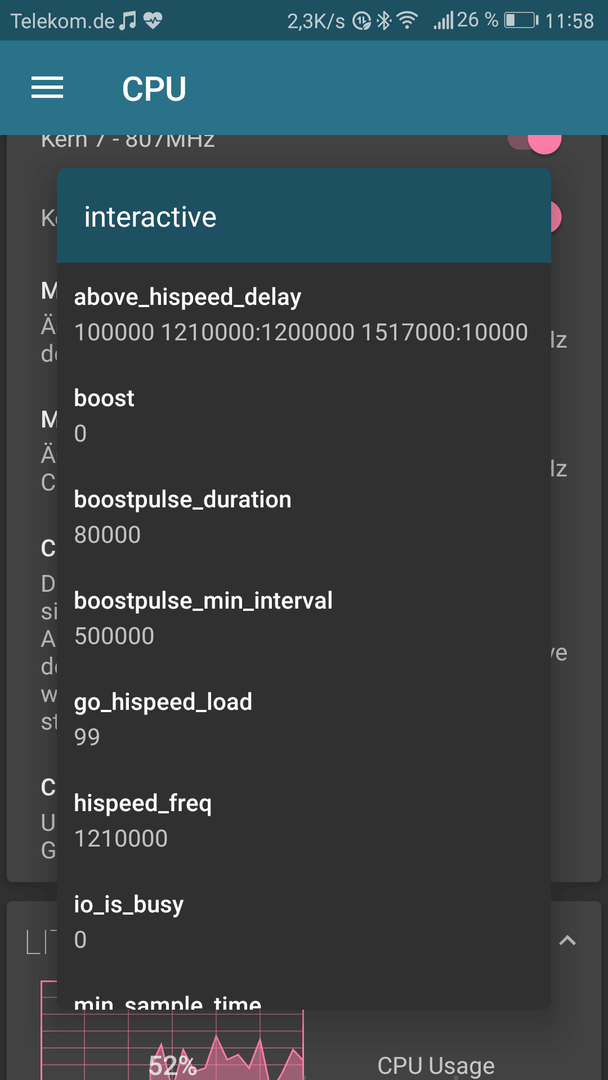The image size is (608, 1080).
Task: Tap the min_sample_time entry
Action: tap(304, 999)
